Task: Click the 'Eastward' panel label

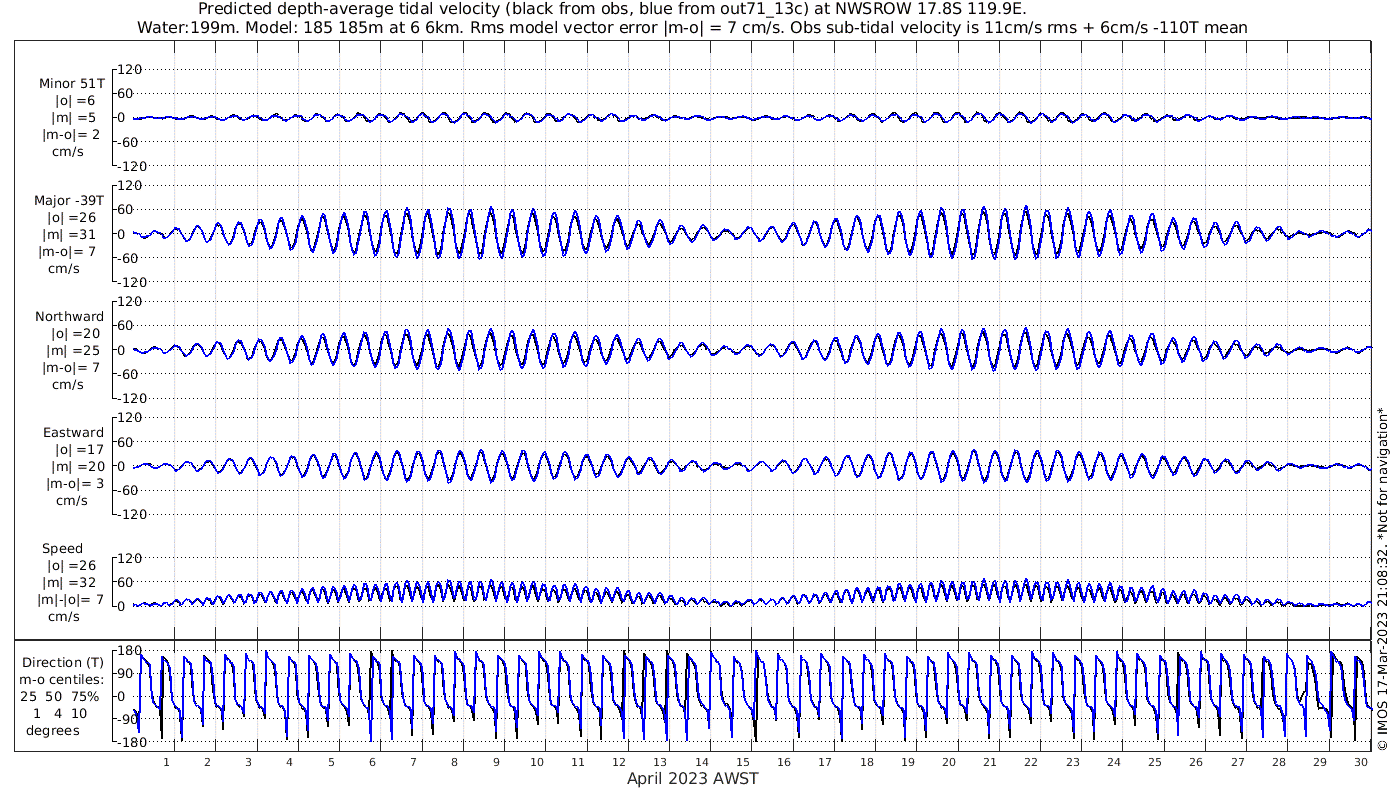Action: tap(74, 433)
